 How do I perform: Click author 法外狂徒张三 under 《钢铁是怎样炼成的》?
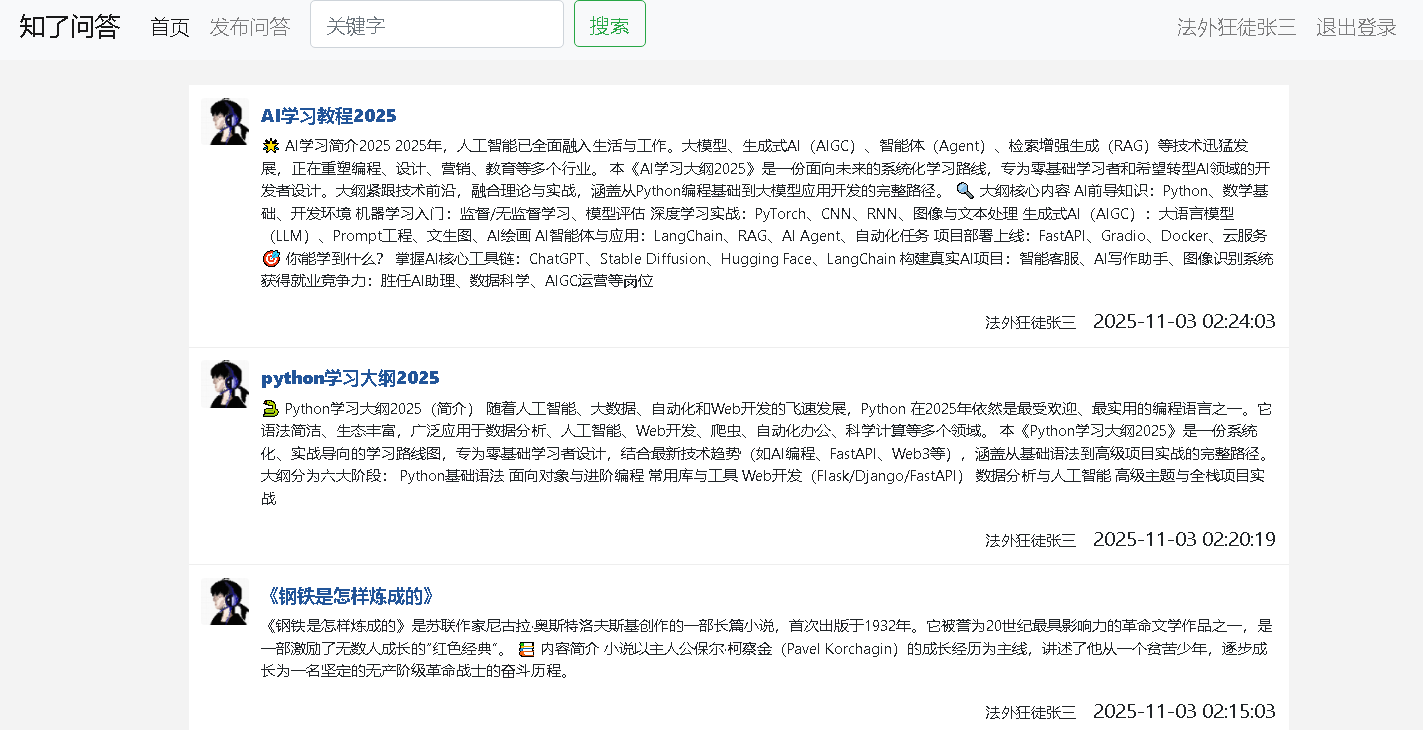pyautogui.click(x=1030, y=711)
